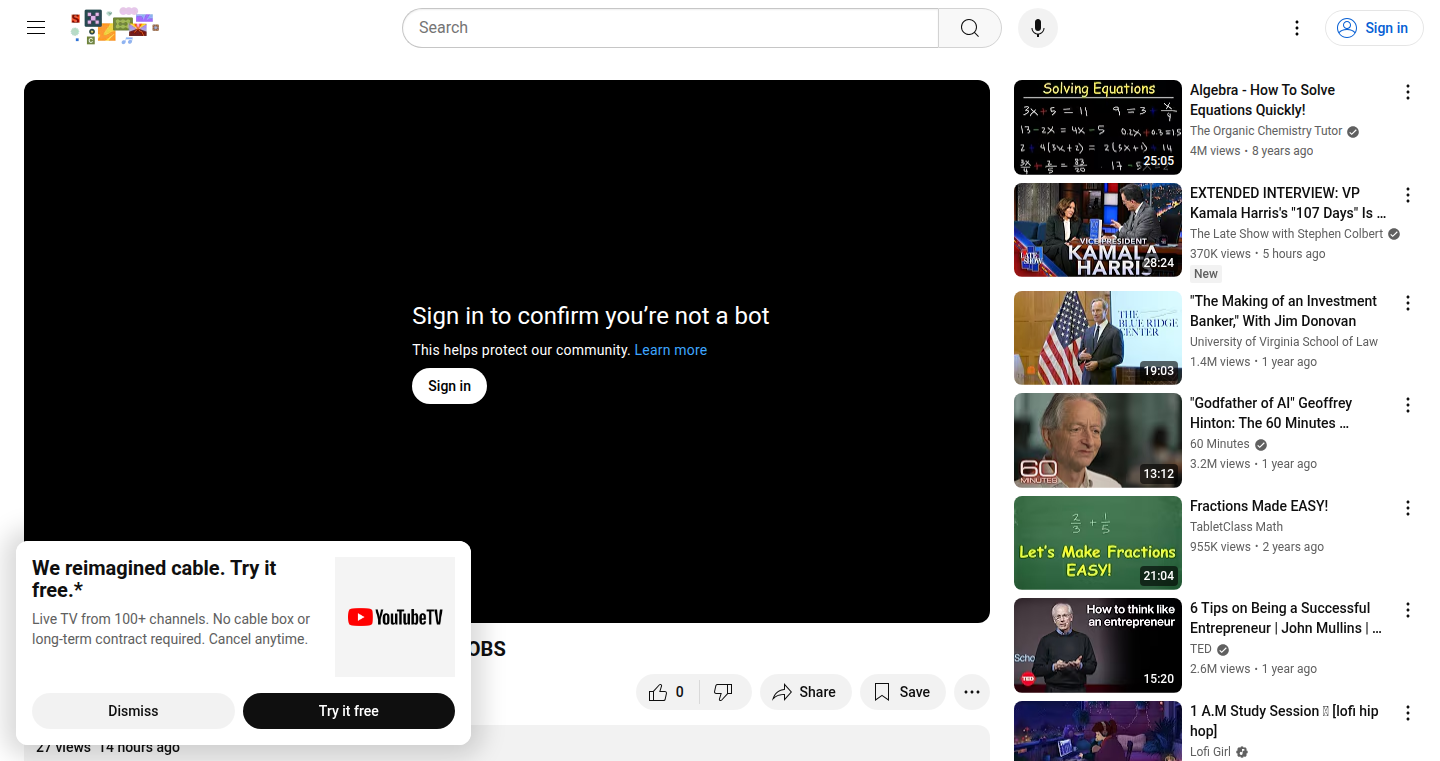1440x761 pixels.
Task: Click channel name TED
Action: click(x=1201, y=649)
